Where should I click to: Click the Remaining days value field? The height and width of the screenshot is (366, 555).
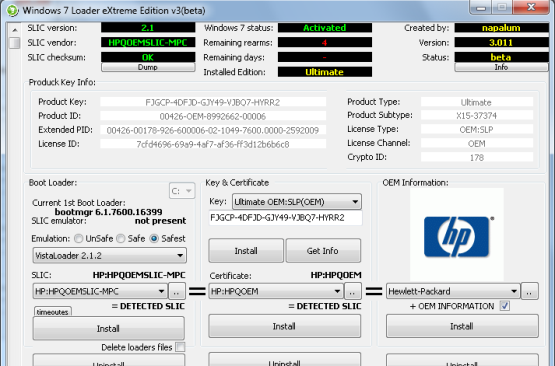tap(325, 57)
